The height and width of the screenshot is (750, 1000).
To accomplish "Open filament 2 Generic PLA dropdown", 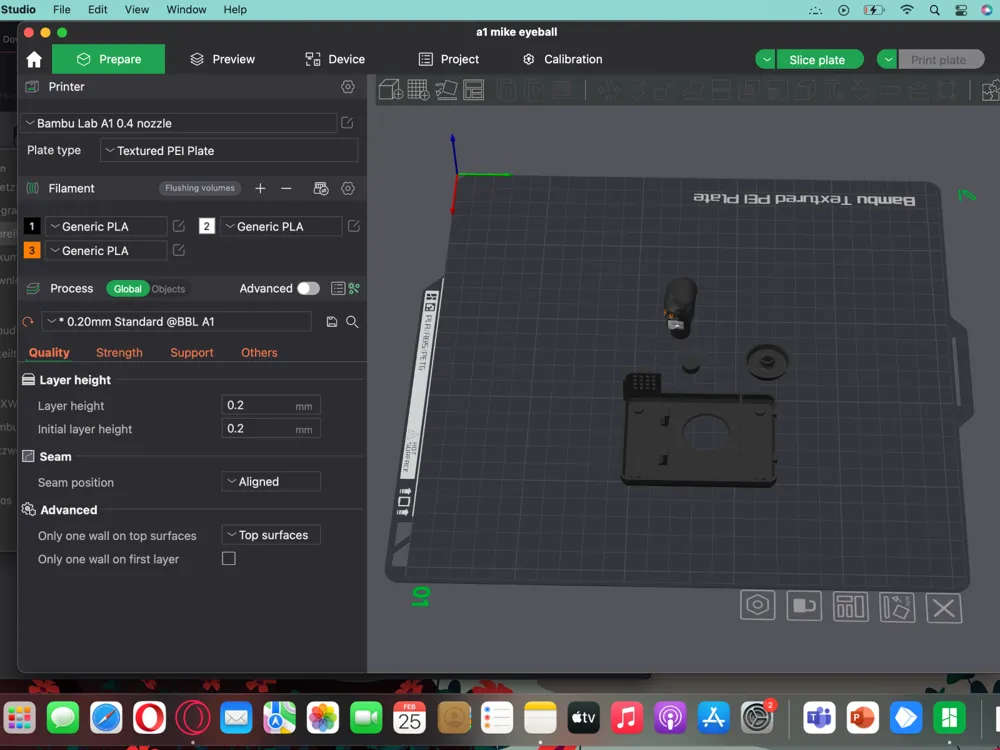I will (x=281, y=226).
